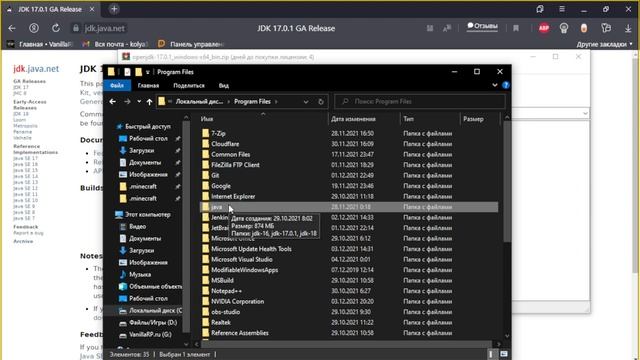Image resolution: width=640 pixels, height=360 pixels.
Task: Reload the jdk.java.net page
Action: pyautogui.click(x=56, y=28)
